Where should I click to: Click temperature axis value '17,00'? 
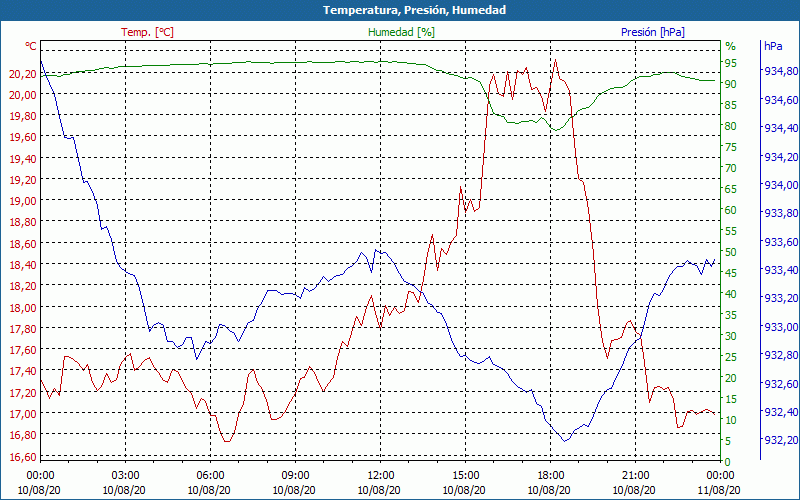pos(23,414)
